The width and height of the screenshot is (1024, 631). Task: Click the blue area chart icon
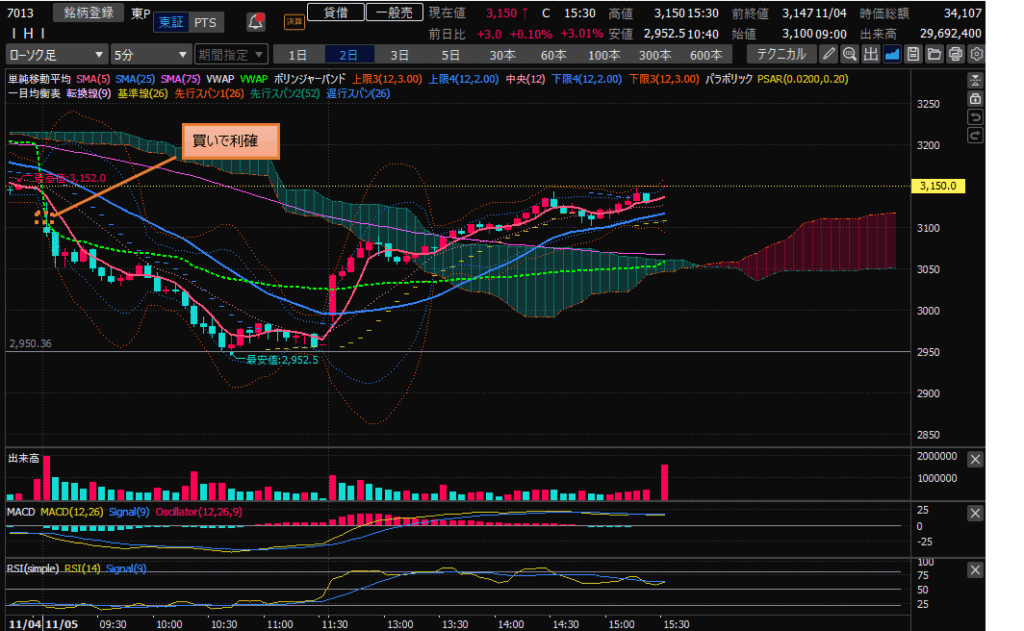(892, 54)
